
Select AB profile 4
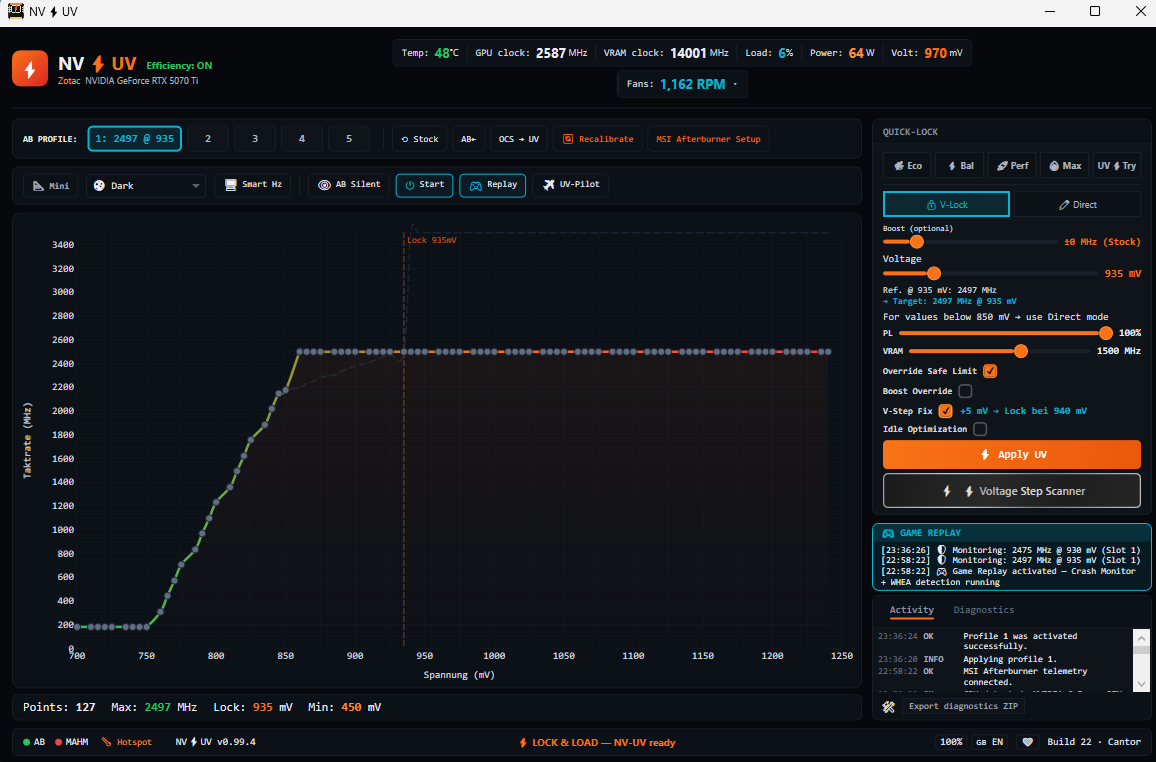point(302,139)
